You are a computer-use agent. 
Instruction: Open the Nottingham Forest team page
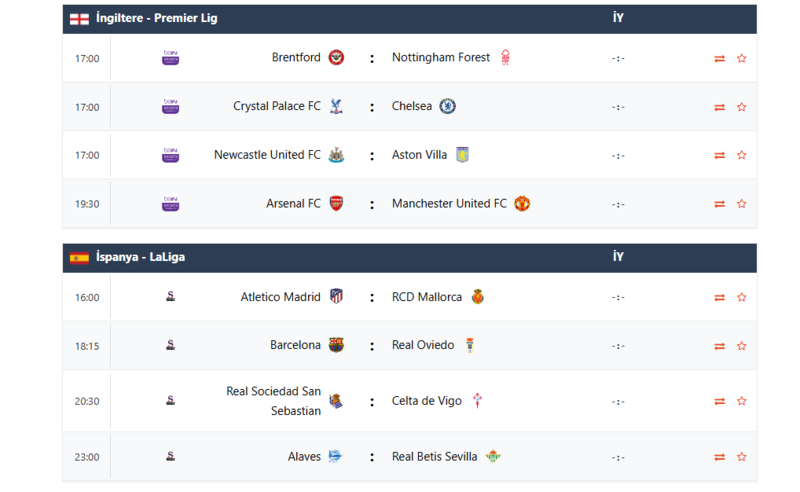(x=441, y=58)
